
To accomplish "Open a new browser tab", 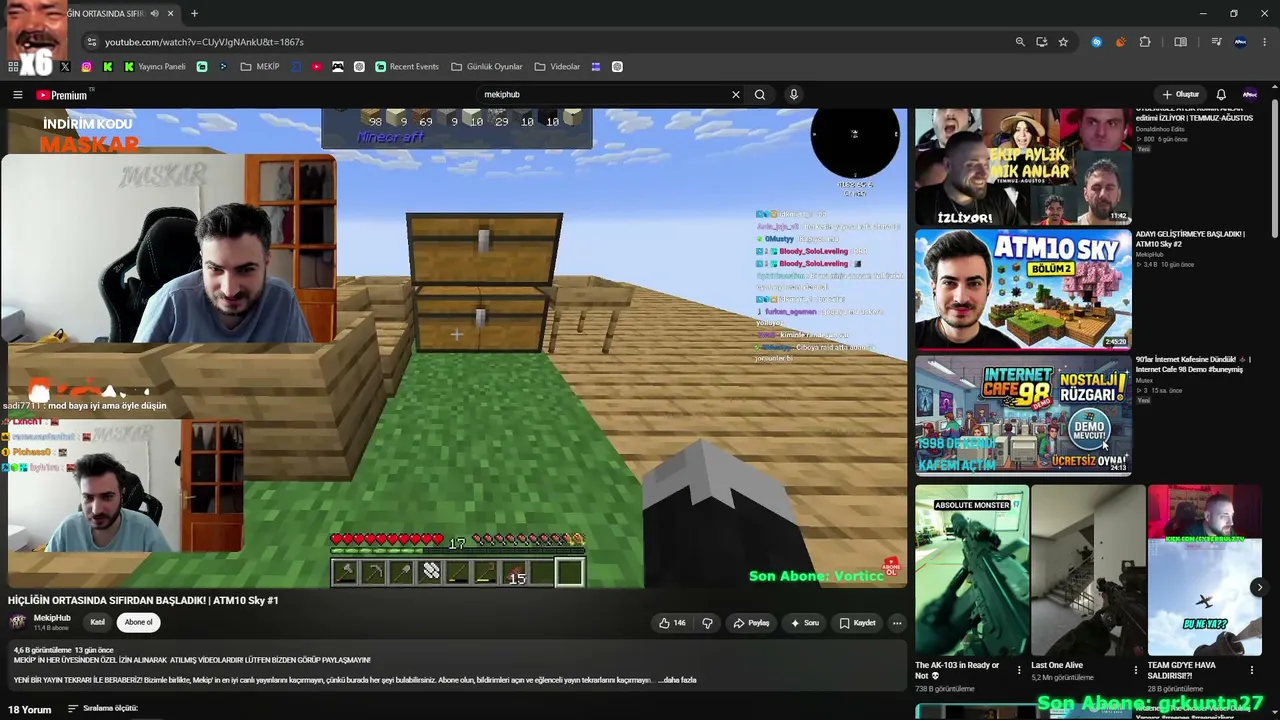I will point(194,14).
